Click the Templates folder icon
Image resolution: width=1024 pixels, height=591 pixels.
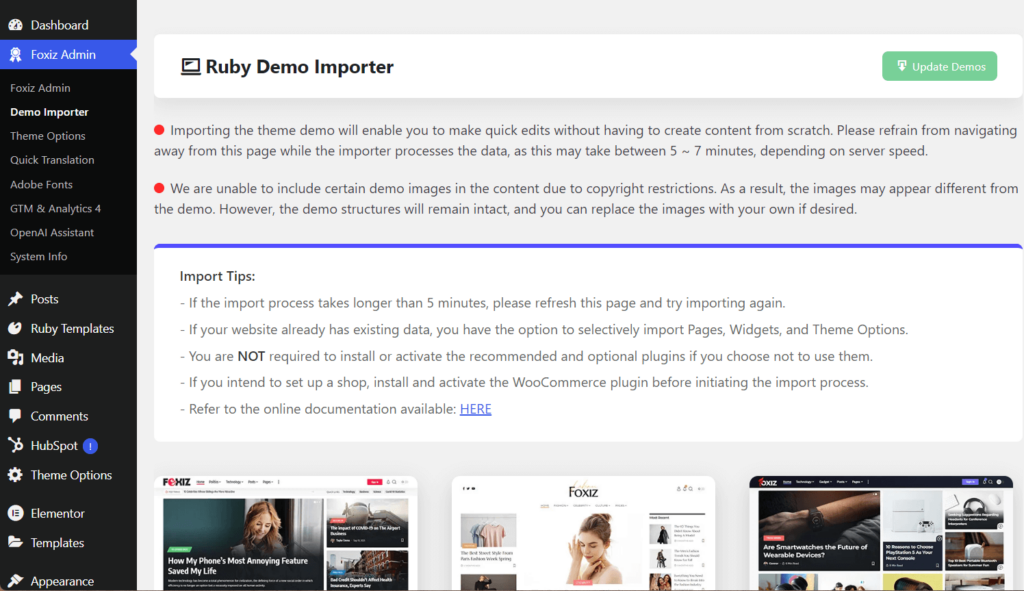click(15, 542)
